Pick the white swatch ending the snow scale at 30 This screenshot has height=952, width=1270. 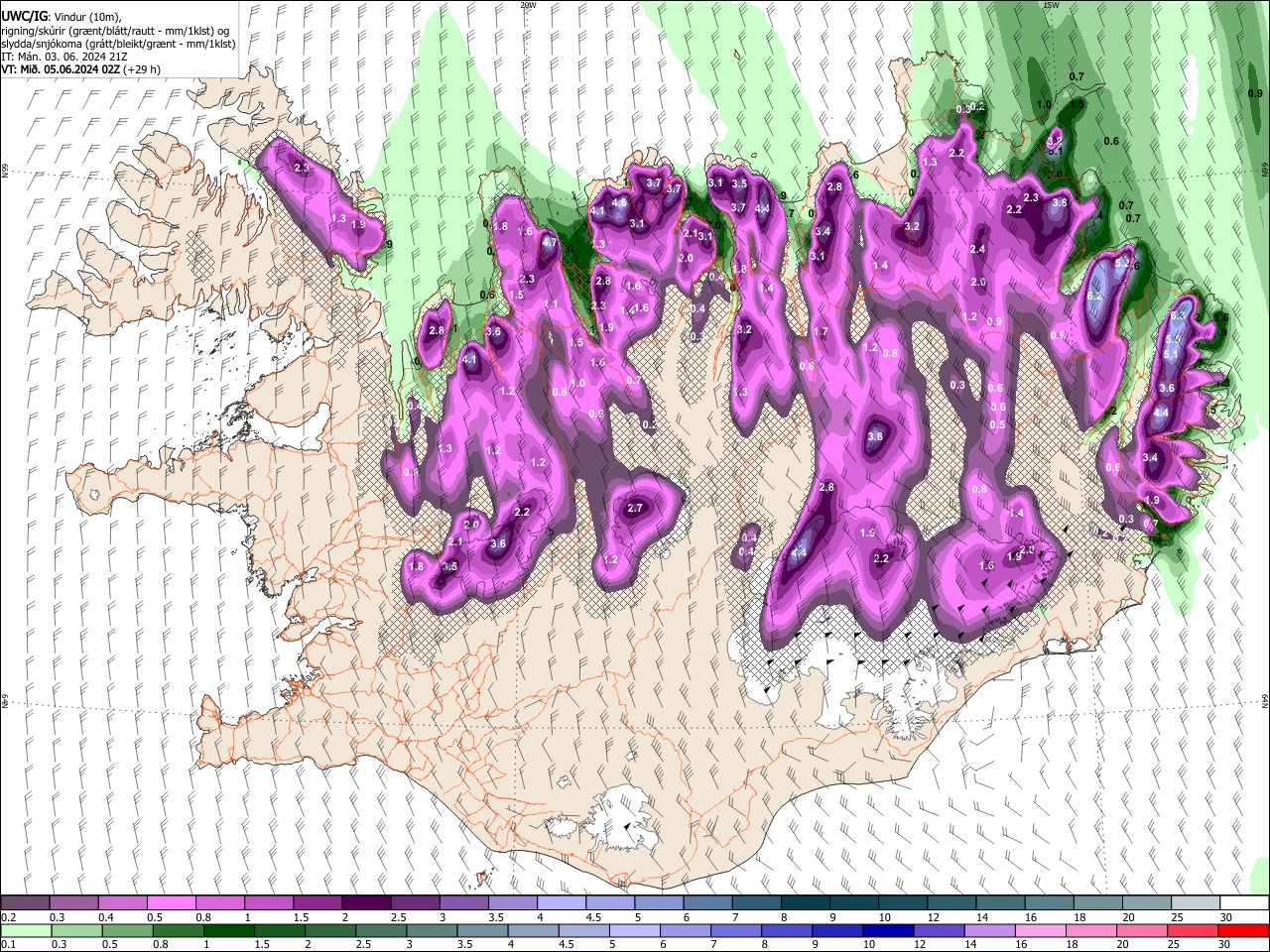coord(1243,903)
